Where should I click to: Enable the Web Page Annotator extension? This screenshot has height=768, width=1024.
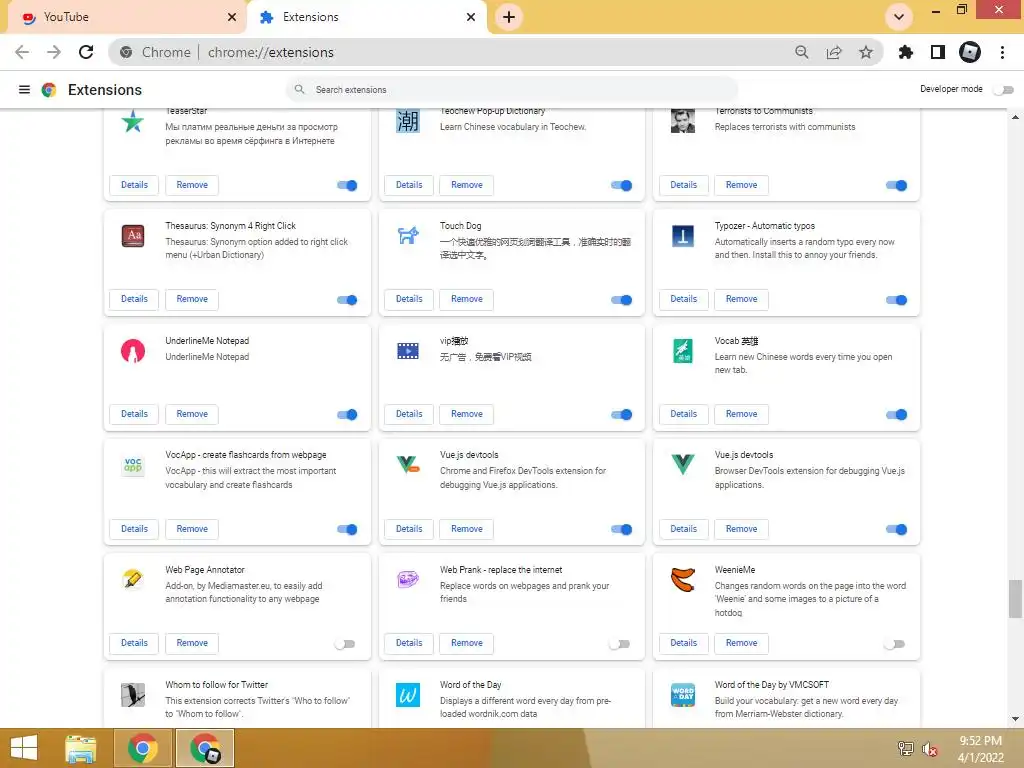pos(345,644)
